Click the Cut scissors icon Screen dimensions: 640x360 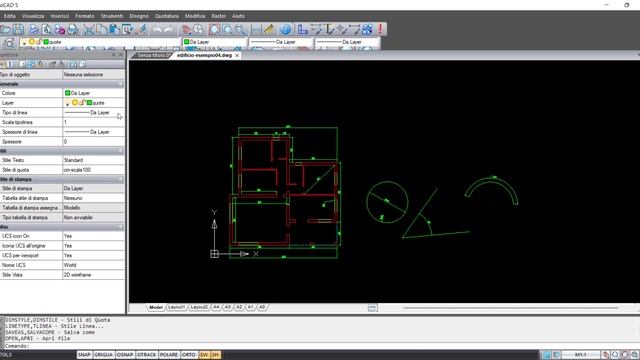(89, 29)
